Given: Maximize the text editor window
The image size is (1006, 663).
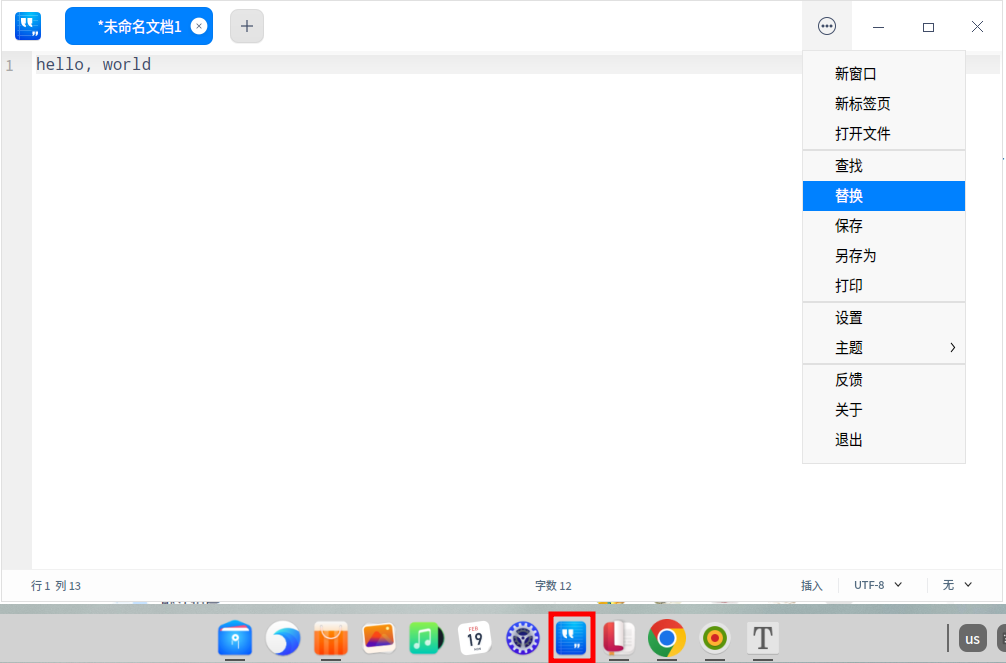Looking at the screenshot, I should click(928, 27).
